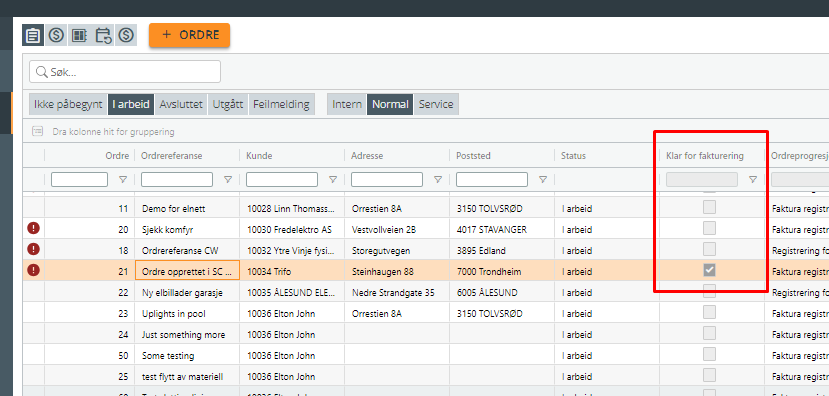Click the red warning icon on order 18
The width and height of the screenshot is (829, 396).
(34, 249)
